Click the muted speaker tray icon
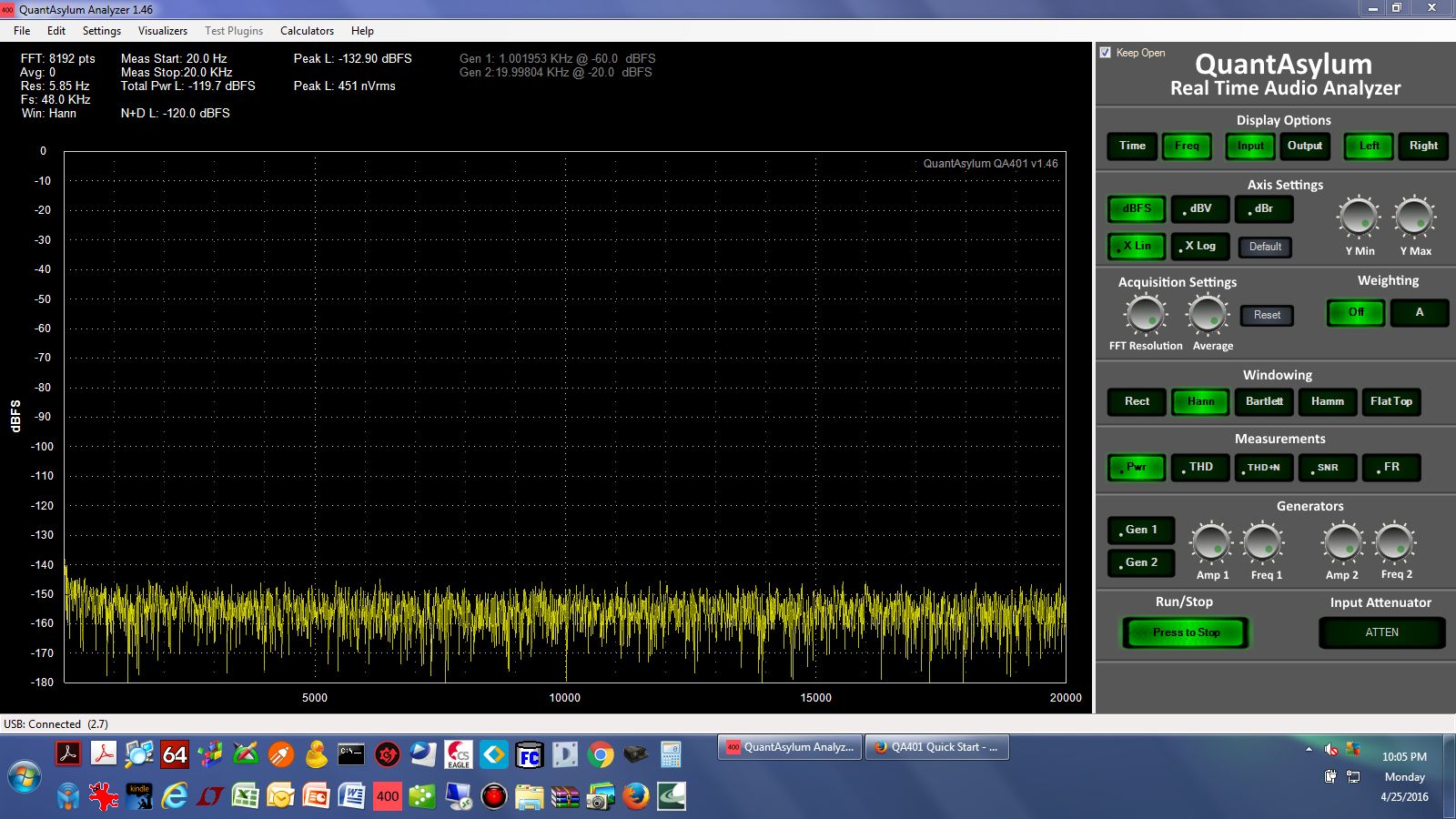This screenshot has width=1456, height=819. [x=1330, y=749]
